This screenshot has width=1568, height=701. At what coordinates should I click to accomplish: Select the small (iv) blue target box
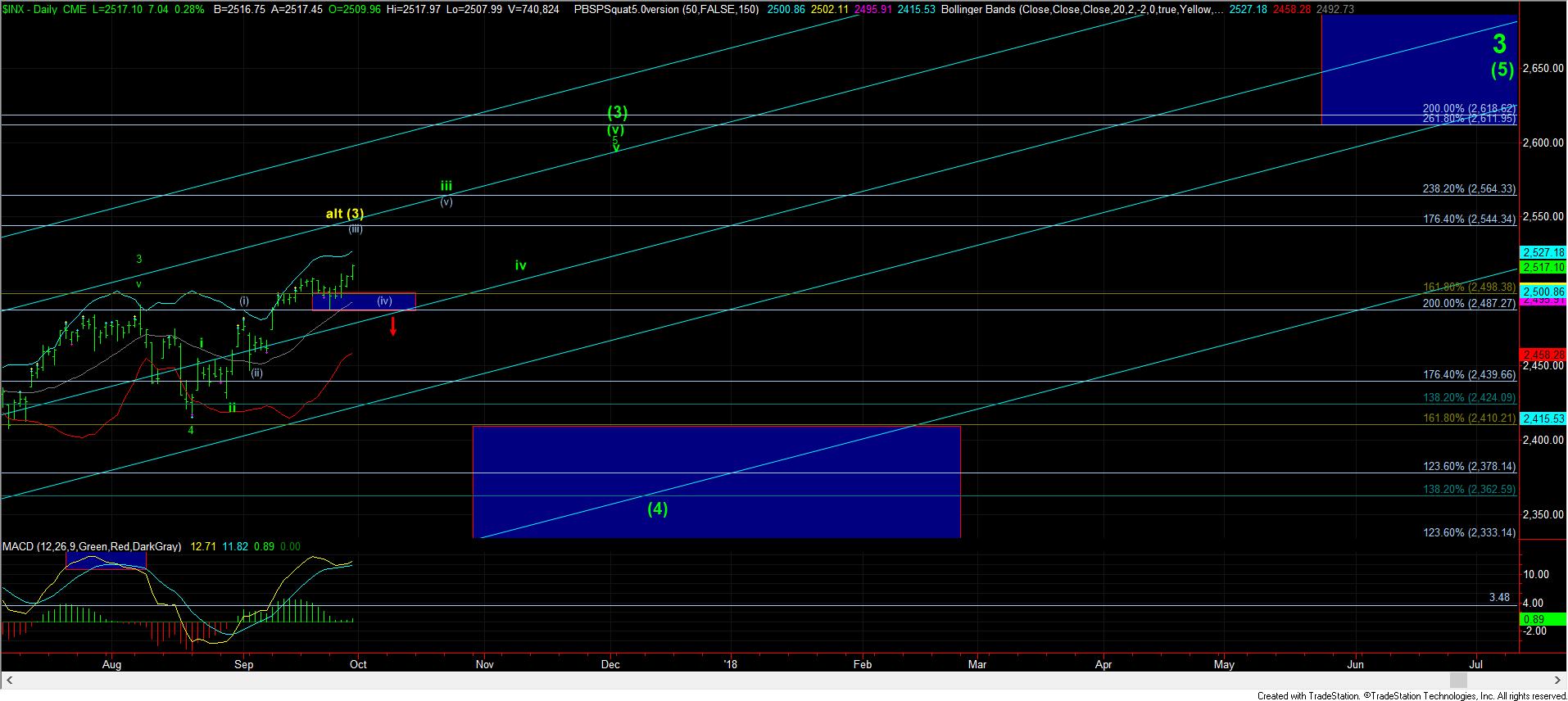click(364, 301)
